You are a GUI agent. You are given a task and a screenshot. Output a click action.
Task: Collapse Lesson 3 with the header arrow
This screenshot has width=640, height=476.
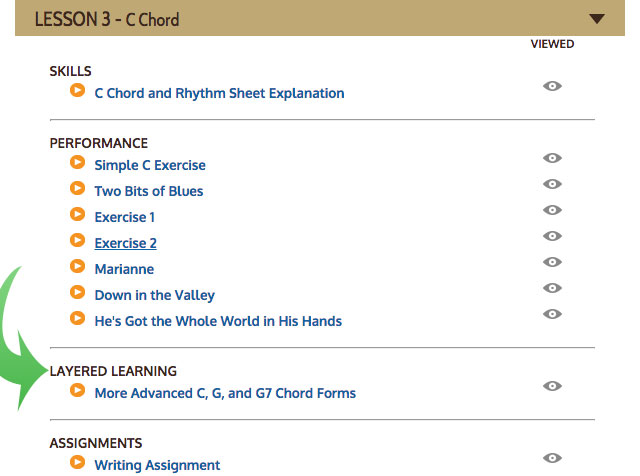click(x=597, y=18)
